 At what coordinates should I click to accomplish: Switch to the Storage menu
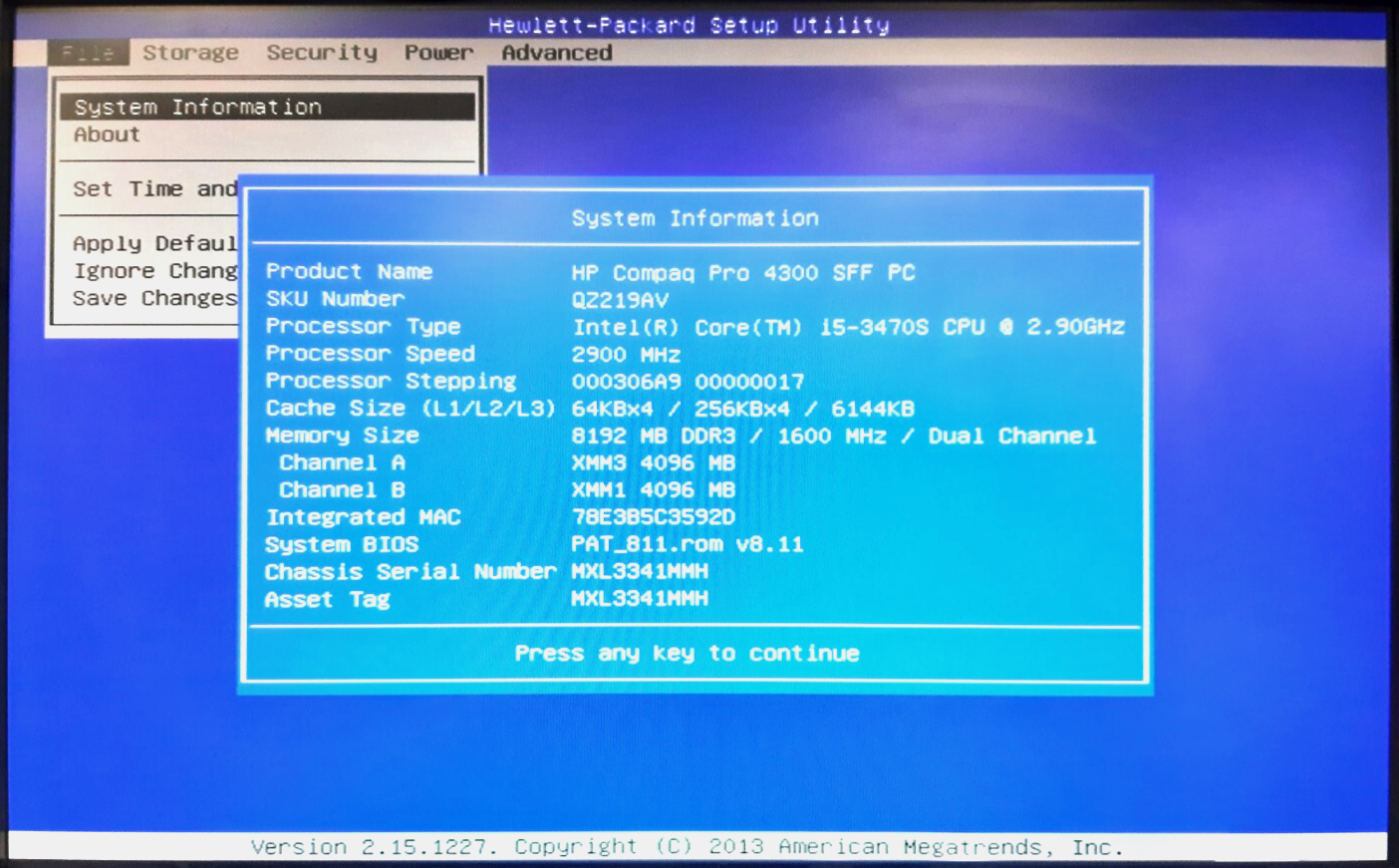[x=190, y=53]
